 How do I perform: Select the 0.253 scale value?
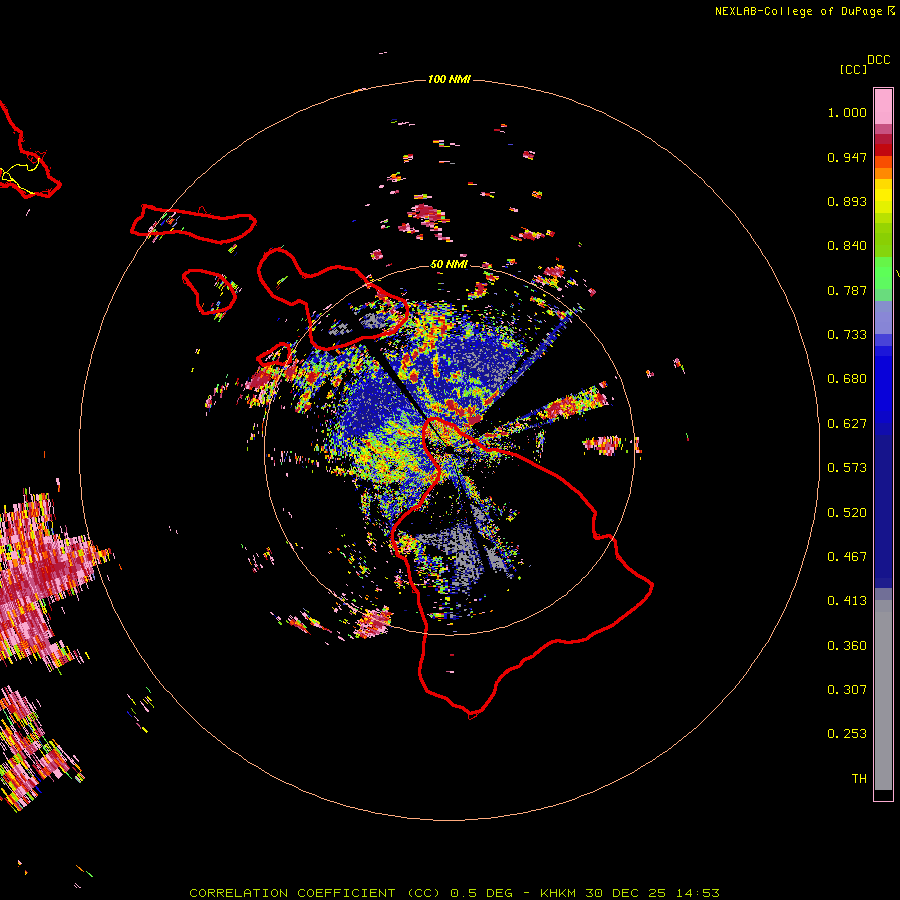pos(847,734)
